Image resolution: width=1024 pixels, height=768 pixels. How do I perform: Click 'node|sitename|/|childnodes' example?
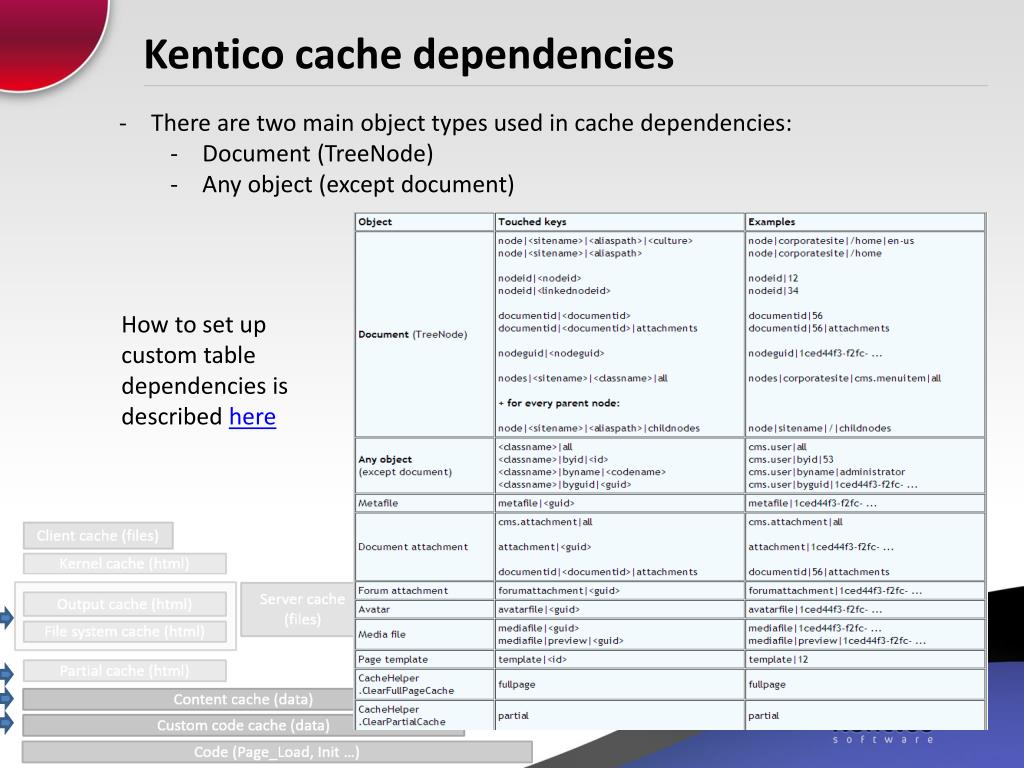[819, 428]
